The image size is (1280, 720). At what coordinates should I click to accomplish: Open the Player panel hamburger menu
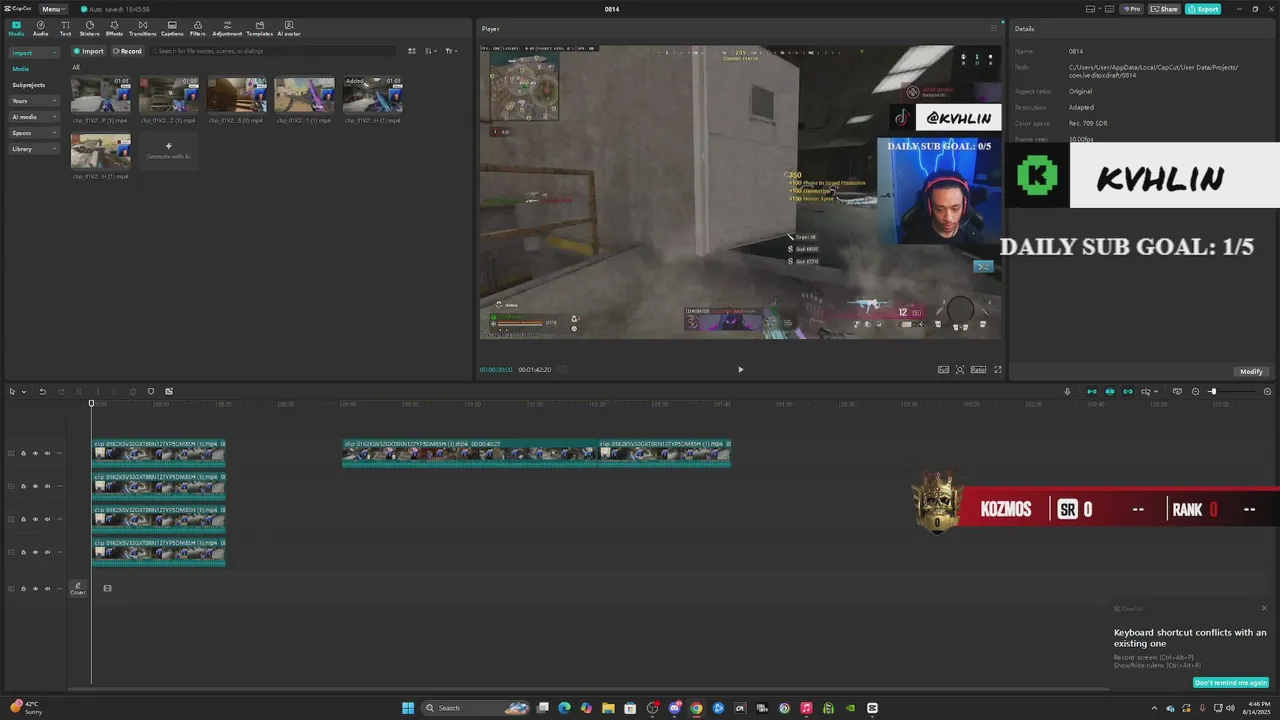pos(993,28)
